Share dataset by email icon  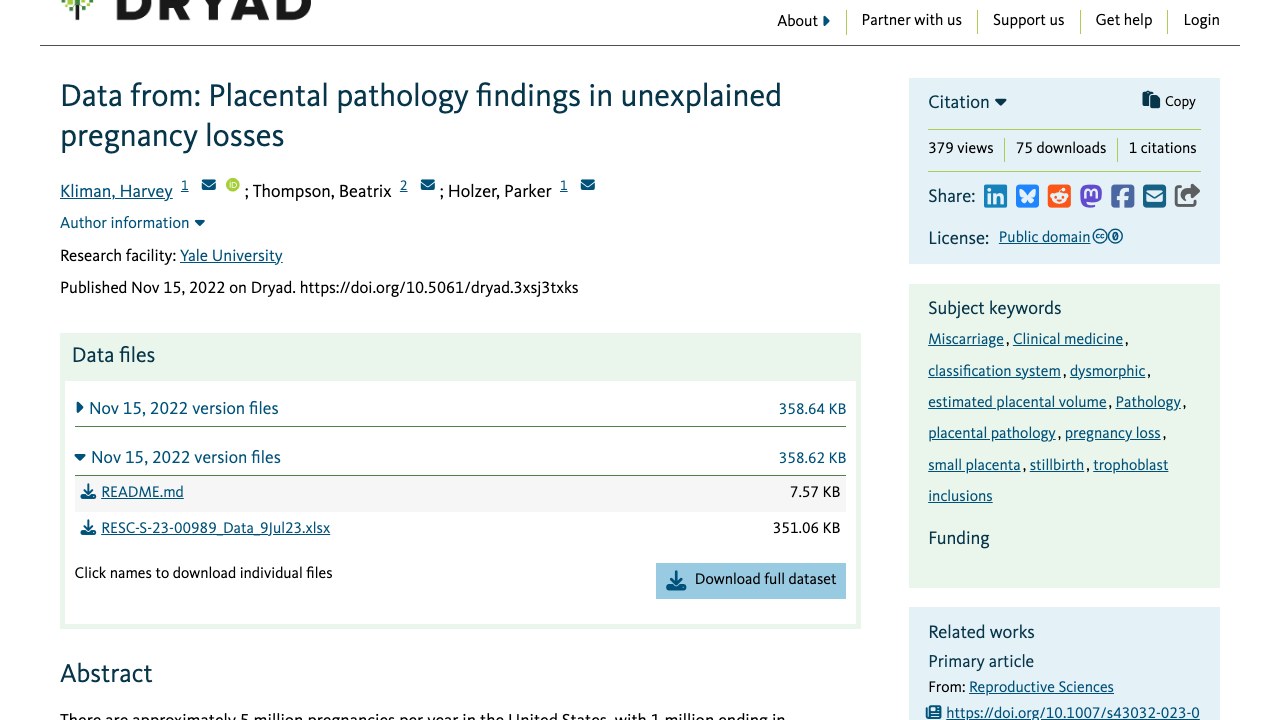point(1155,196)
